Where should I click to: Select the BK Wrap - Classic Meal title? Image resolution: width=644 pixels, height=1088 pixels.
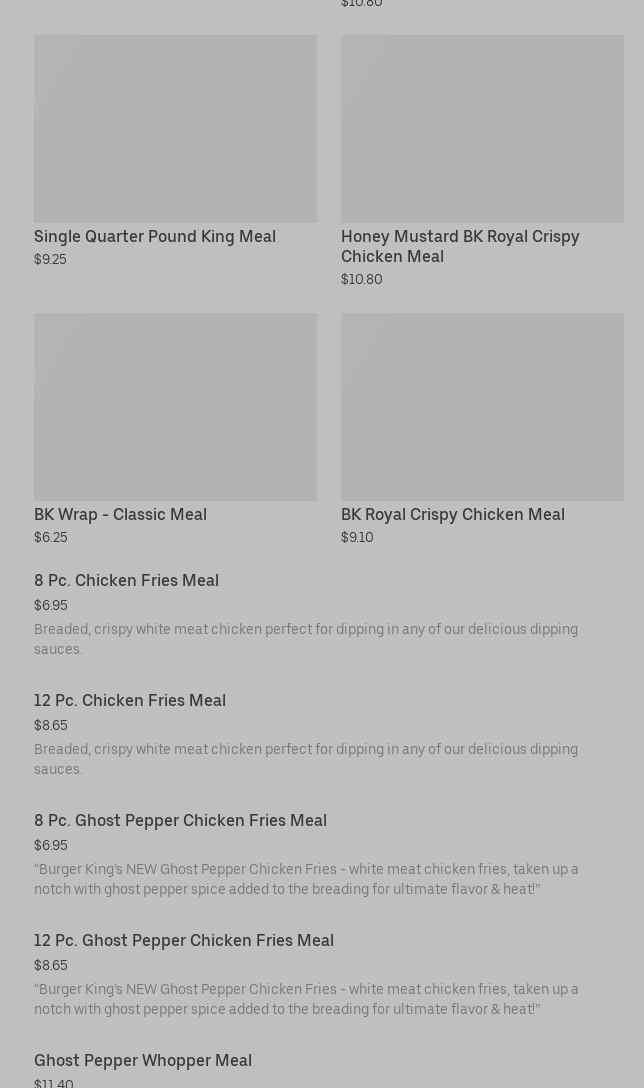pos(120,515)
